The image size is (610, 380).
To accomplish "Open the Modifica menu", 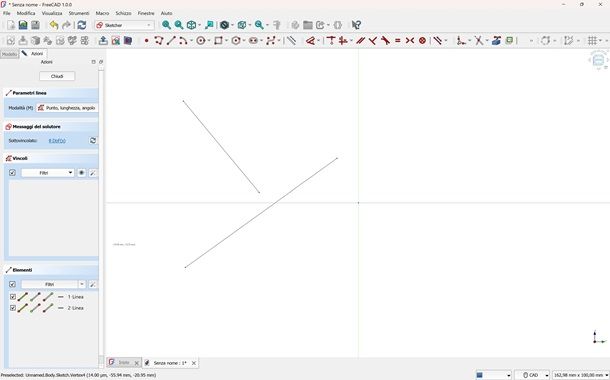I will click(x=26, y=13).
